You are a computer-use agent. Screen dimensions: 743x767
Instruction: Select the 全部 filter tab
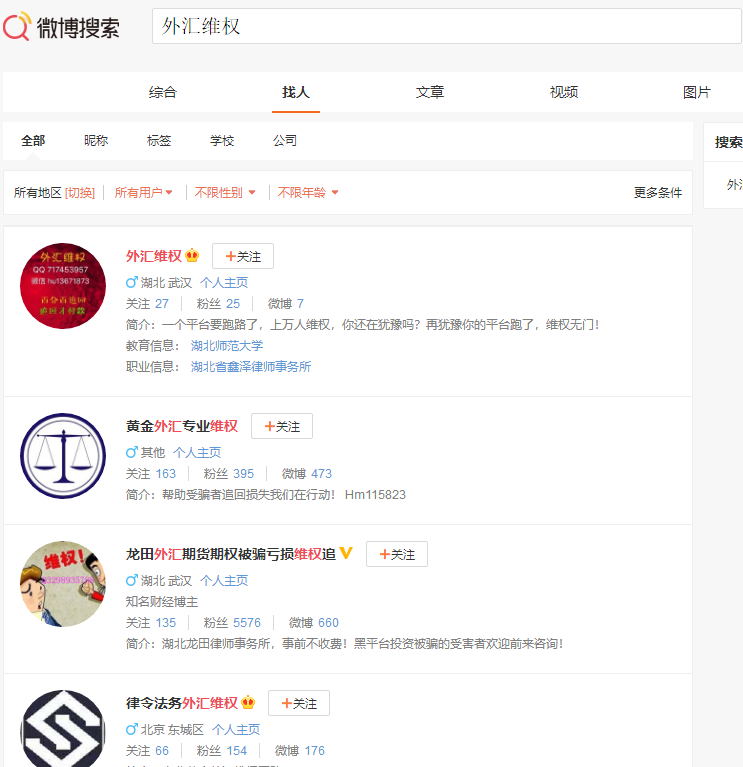[x=33, y=141]
